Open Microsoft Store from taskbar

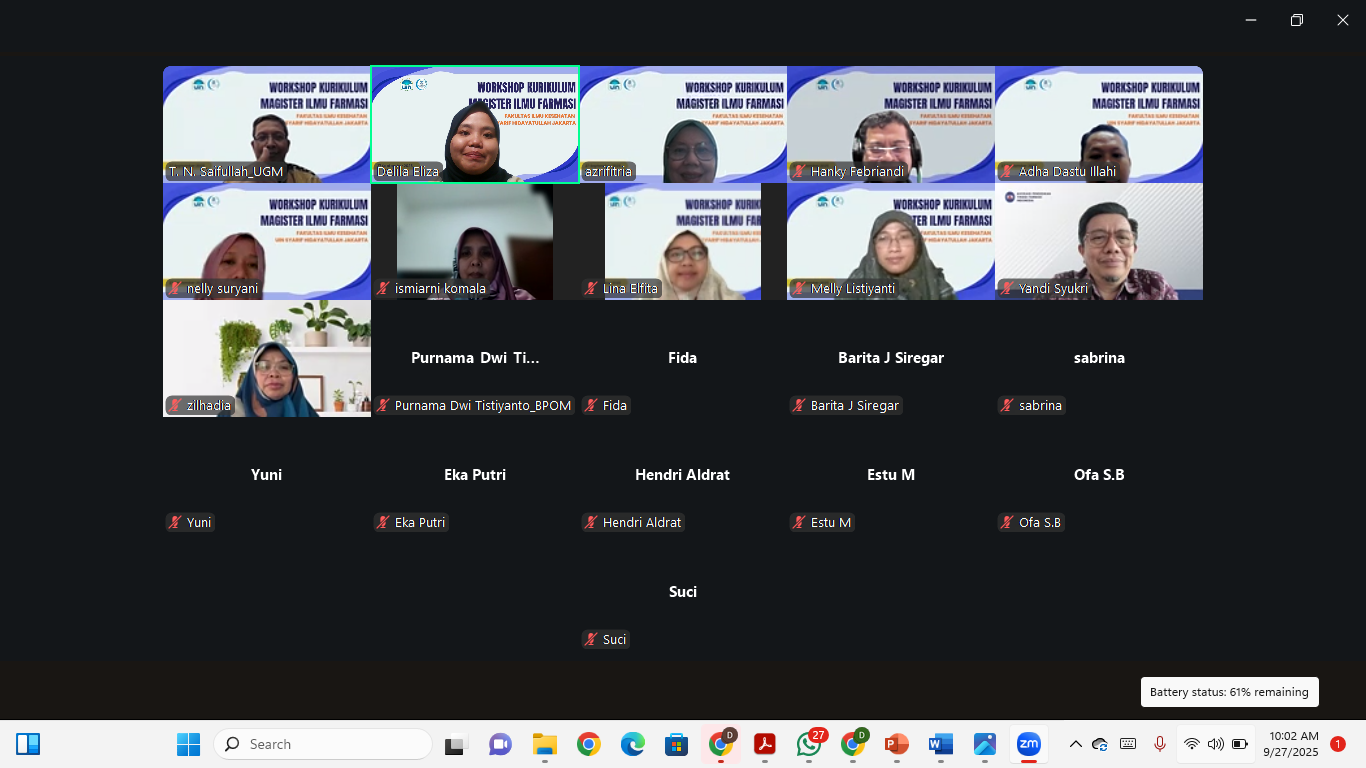676,744
